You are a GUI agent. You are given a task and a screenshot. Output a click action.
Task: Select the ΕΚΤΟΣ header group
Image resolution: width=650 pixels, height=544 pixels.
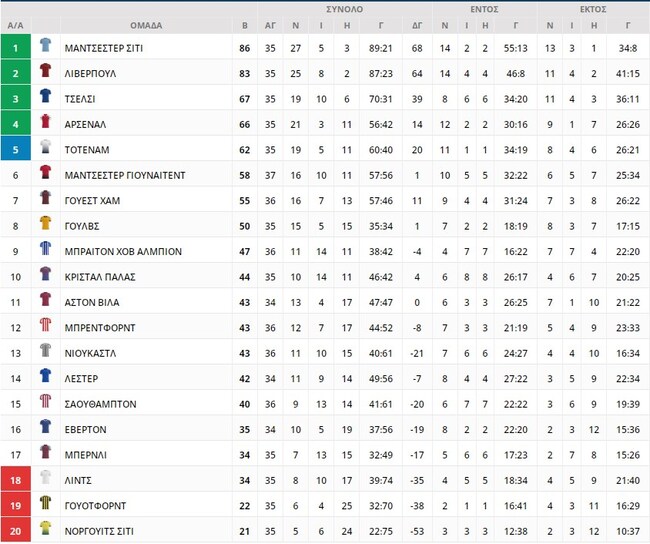[593, 9]
